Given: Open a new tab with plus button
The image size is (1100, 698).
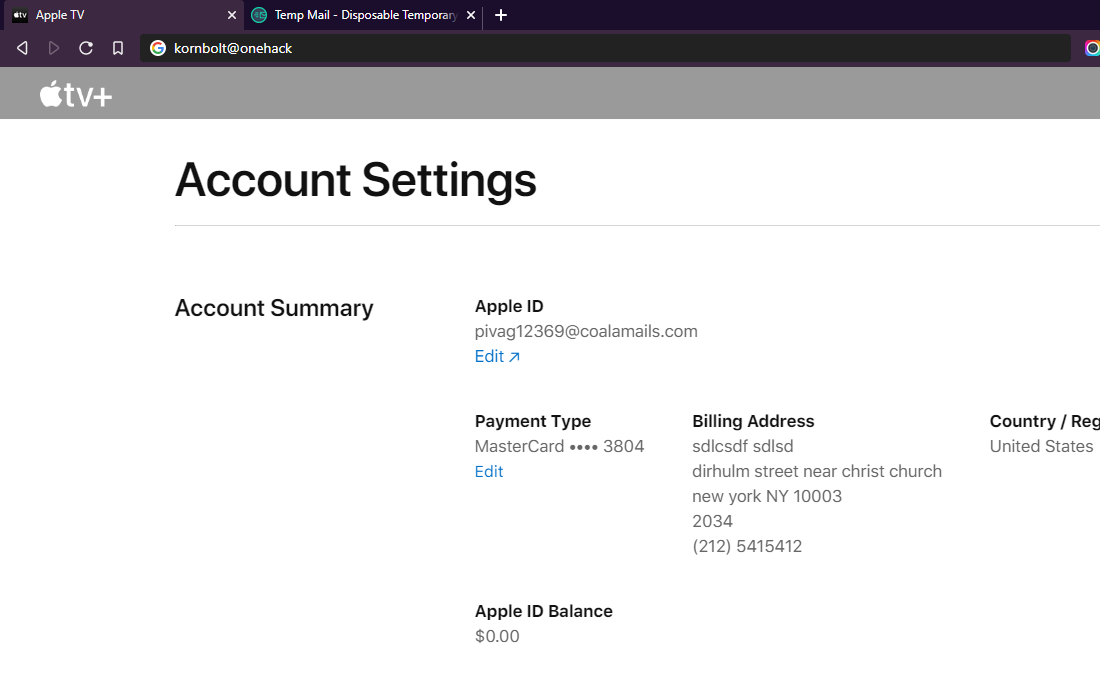Looking at the screenshot, I should click(x=501, y=15).
